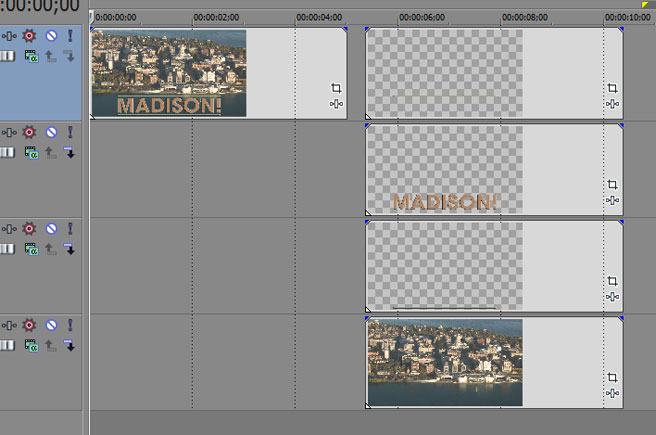656x435 pixels.
Task: Open Track FX gear on the second track
Action: 29,132
